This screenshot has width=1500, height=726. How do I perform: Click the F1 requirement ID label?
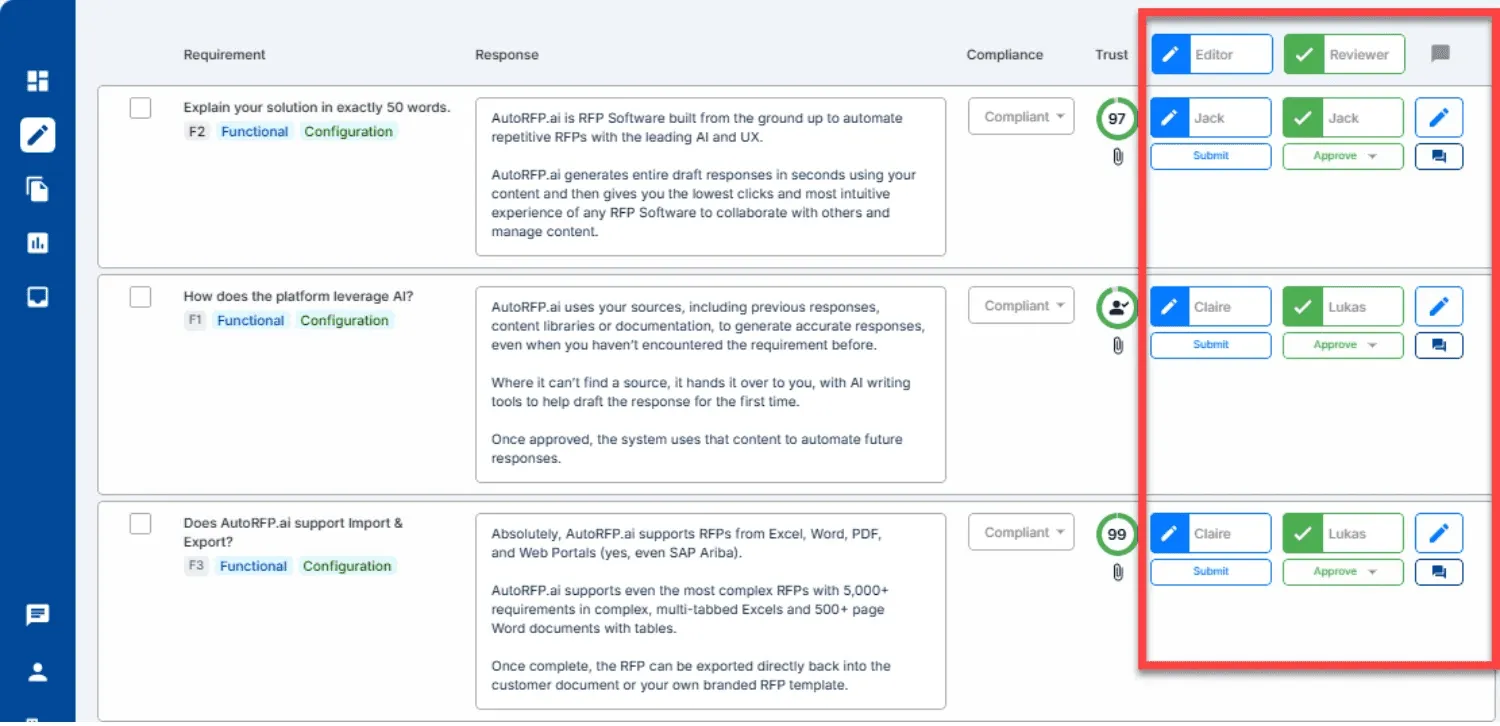[195, 321]
